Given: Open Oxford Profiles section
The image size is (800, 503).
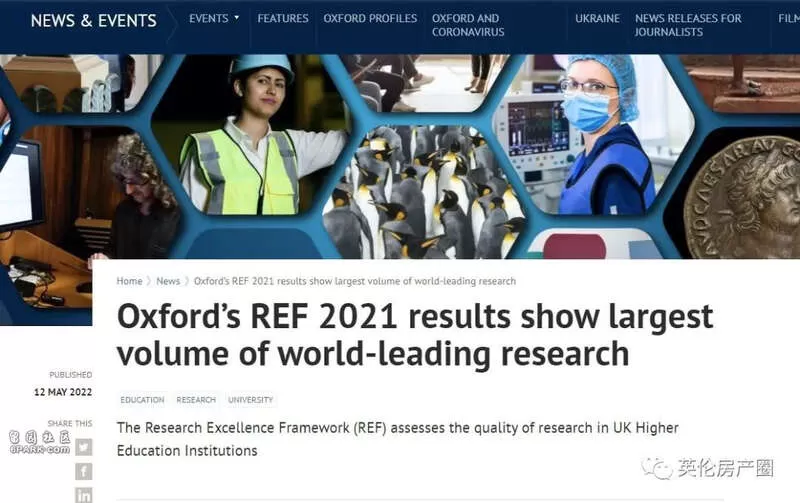Looking at the screenshot, I should coord(370,18).
